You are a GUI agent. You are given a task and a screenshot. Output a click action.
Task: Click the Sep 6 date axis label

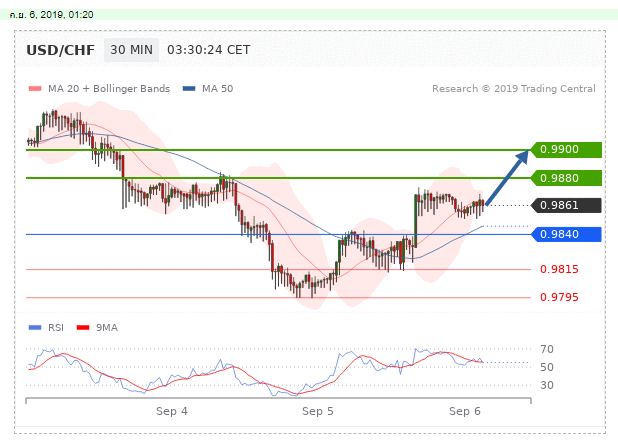[465, 411]
